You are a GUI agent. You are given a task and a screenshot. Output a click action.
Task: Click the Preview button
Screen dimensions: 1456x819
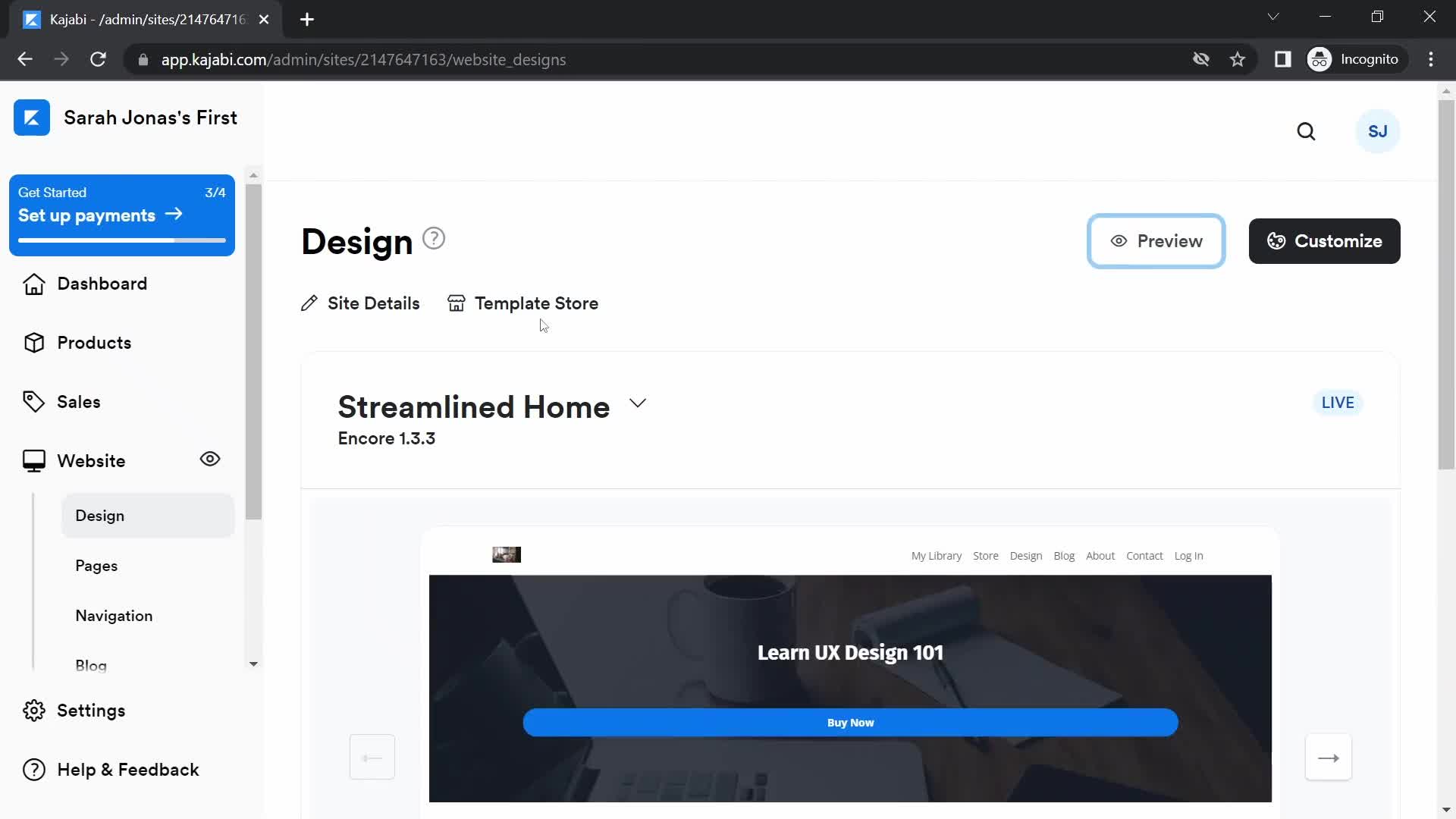1156,241
